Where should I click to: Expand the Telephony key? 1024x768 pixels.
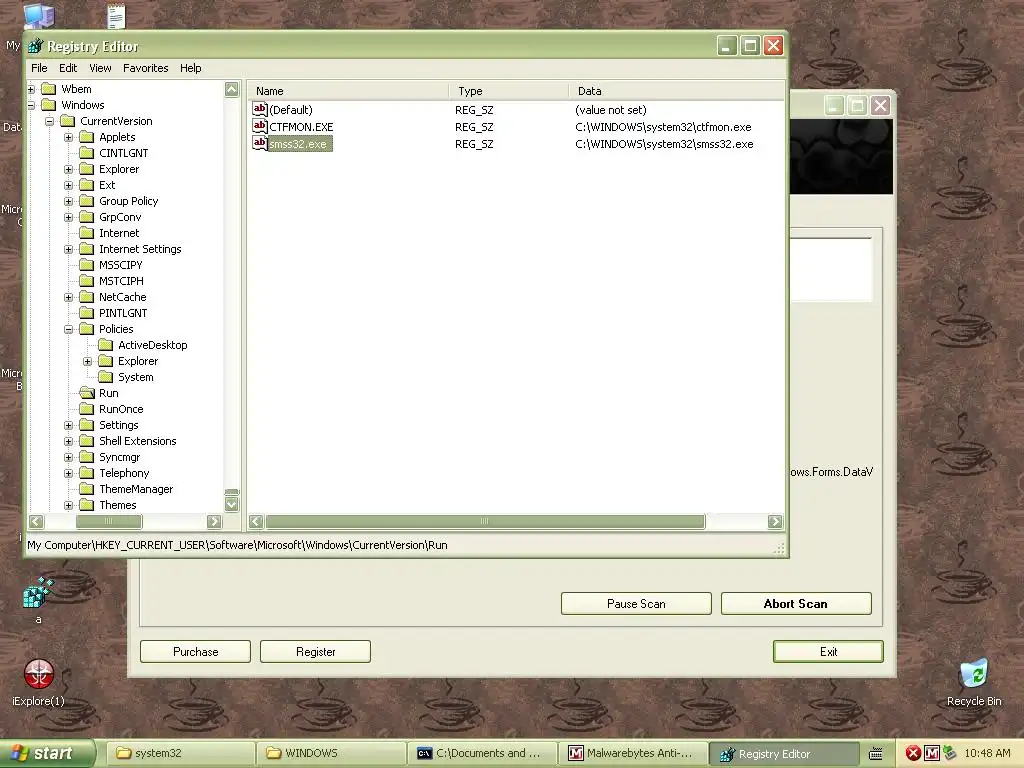click(69, 473)
